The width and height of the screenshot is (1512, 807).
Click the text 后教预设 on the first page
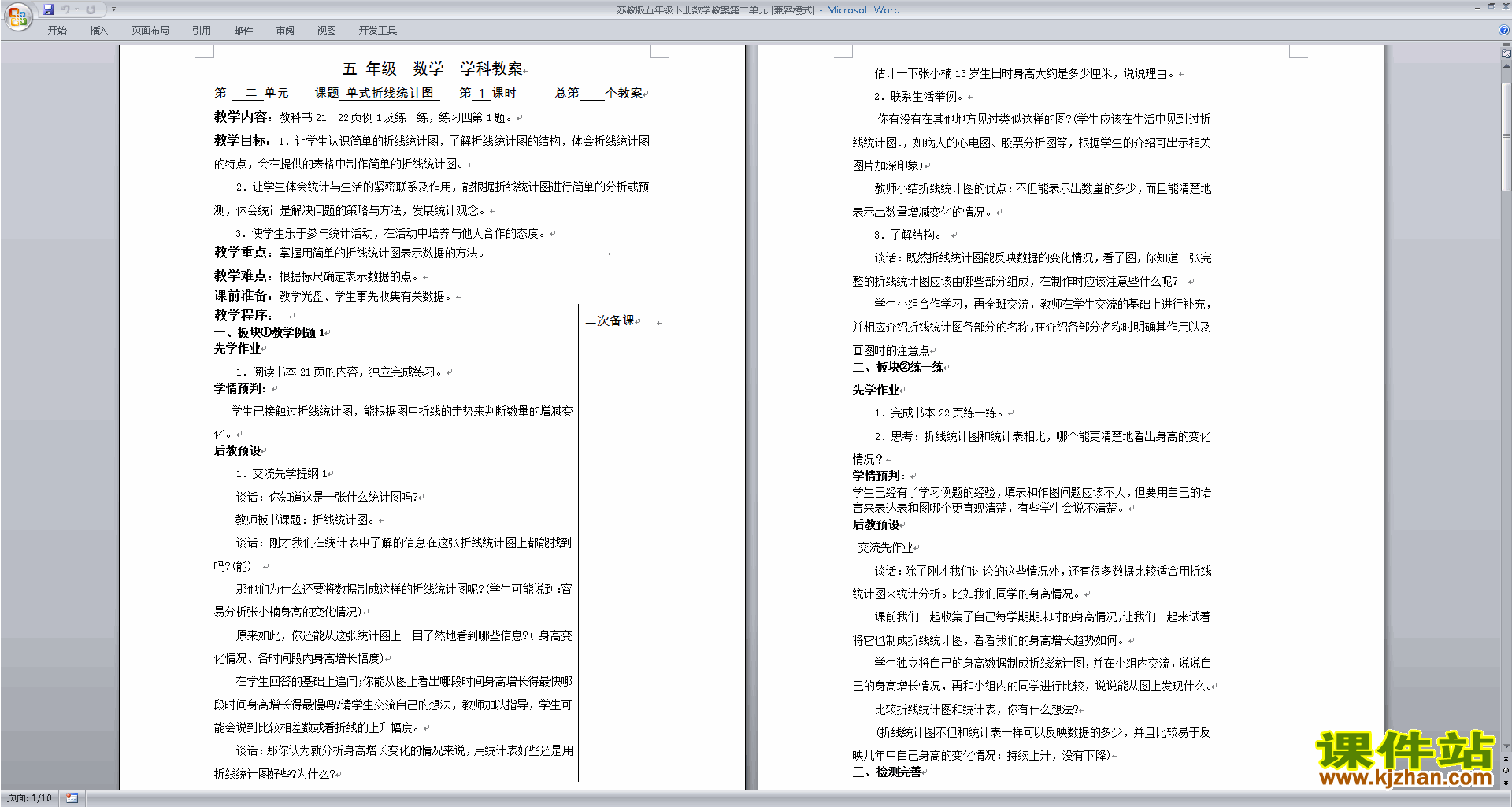(237, 450)
